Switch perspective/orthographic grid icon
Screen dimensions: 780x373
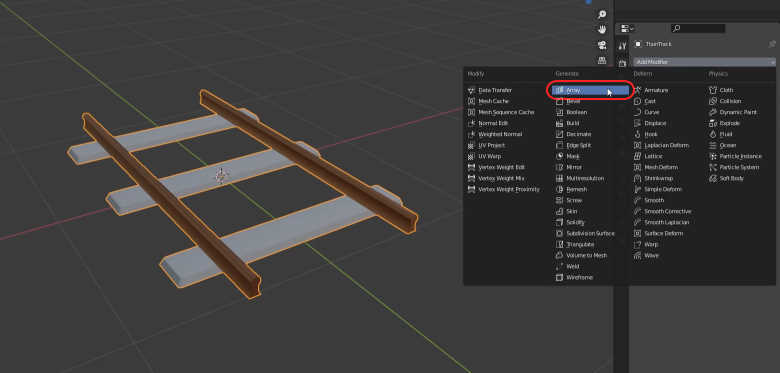(602, 60)
